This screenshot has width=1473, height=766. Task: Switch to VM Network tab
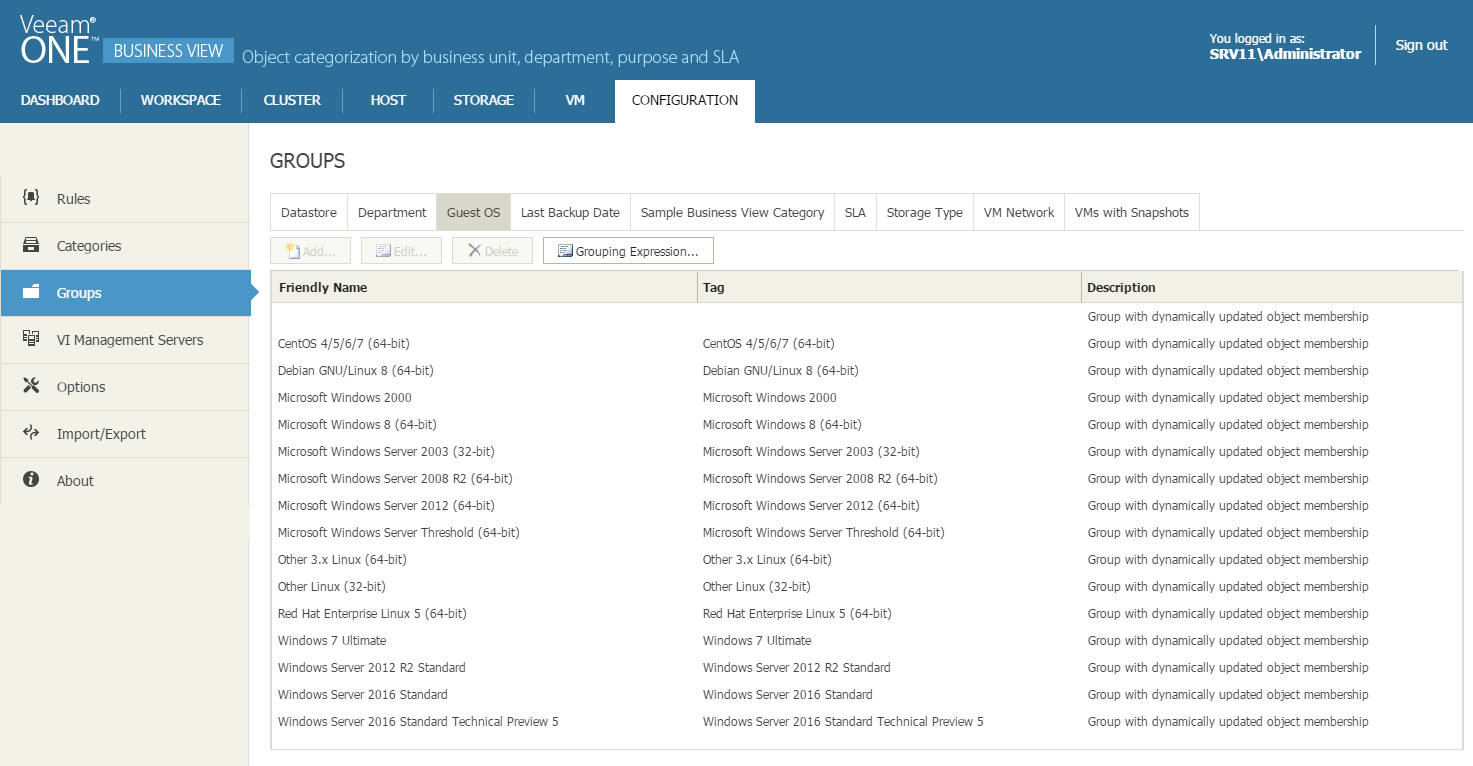coord(1019,212)
